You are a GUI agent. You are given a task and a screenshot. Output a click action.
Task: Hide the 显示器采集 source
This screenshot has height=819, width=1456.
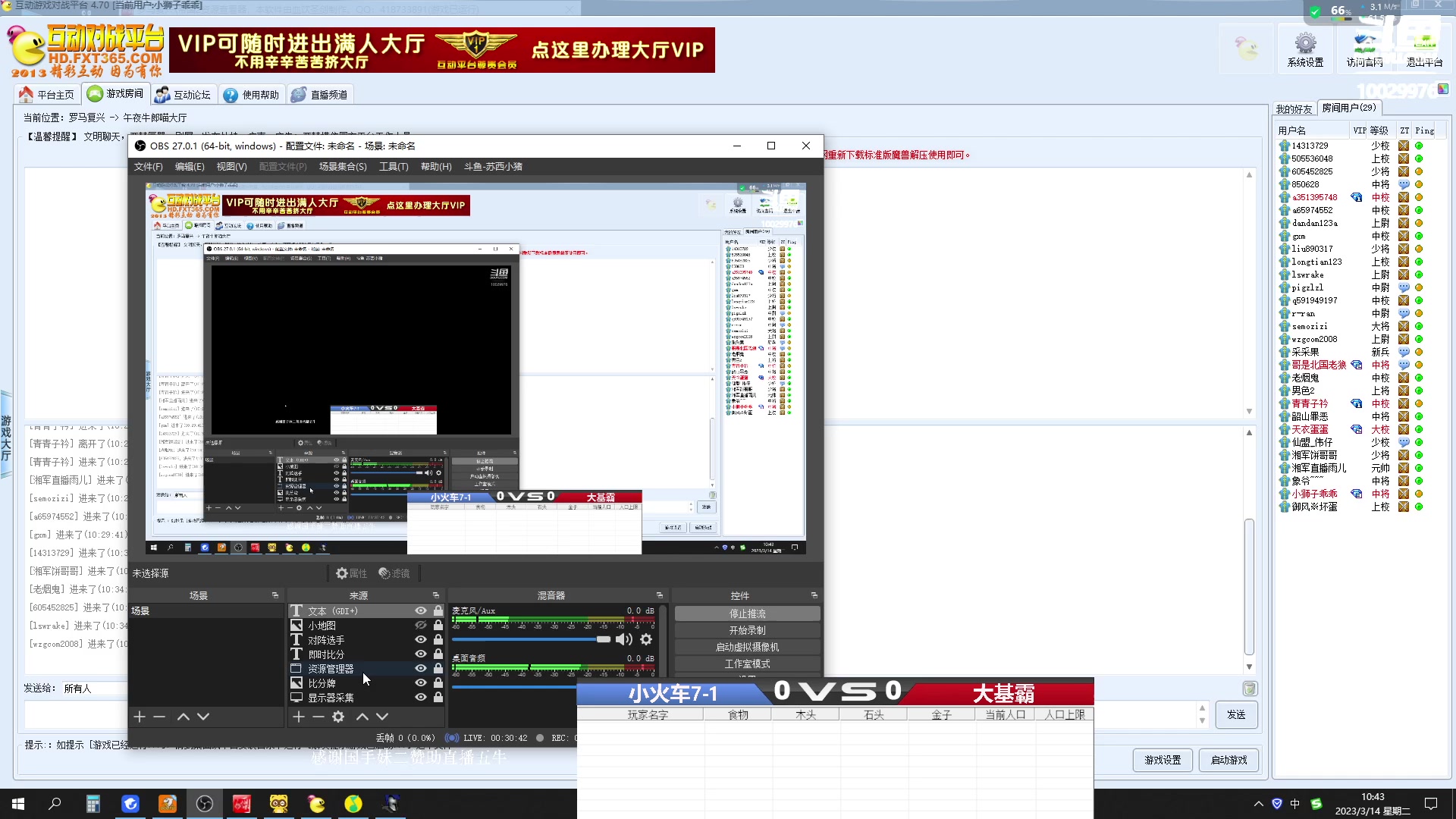click(x=420, y=698)
